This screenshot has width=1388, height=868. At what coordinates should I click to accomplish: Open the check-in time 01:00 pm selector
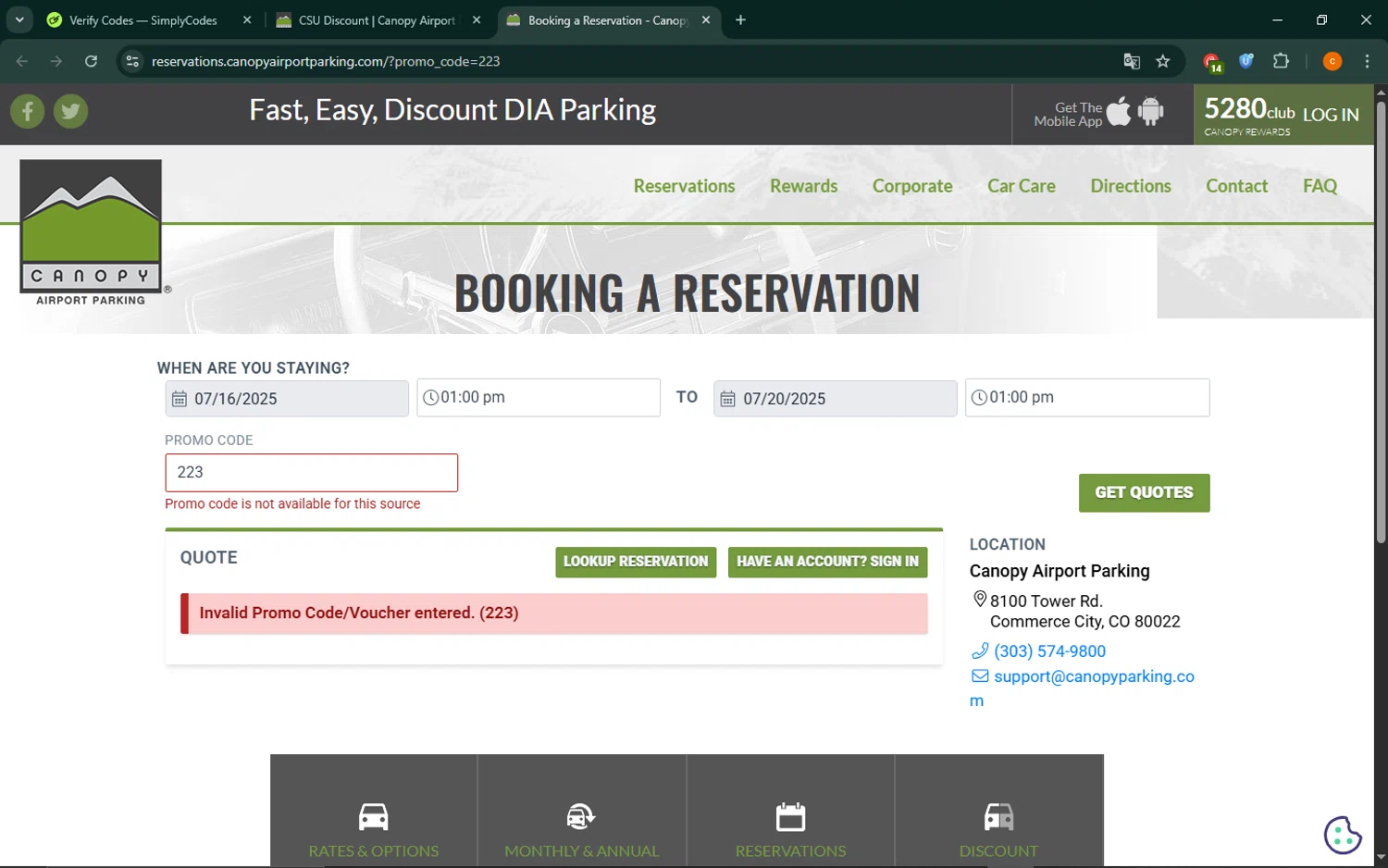[539, 398]
